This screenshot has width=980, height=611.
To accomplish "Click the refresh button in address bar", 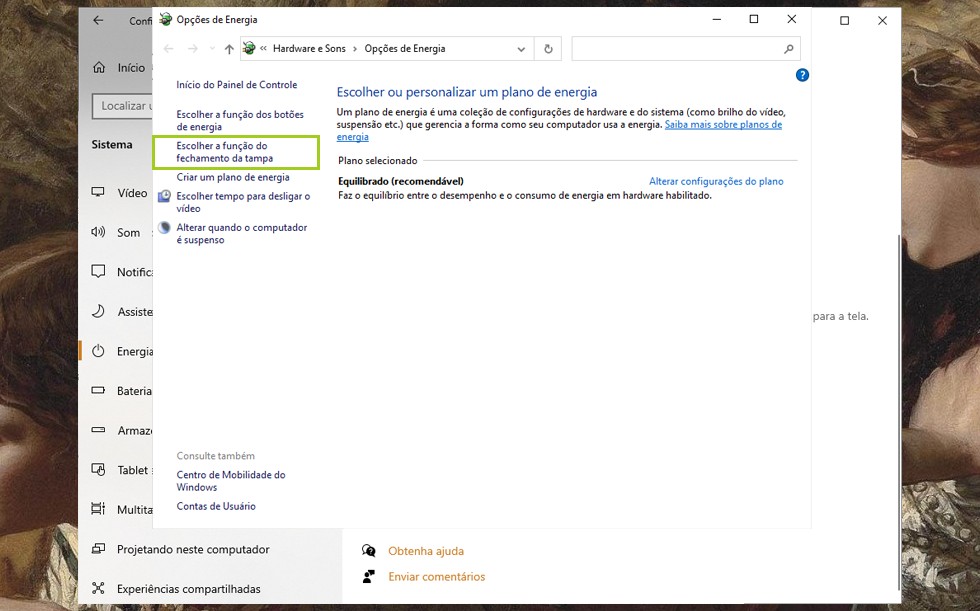I will coord(548,48).
